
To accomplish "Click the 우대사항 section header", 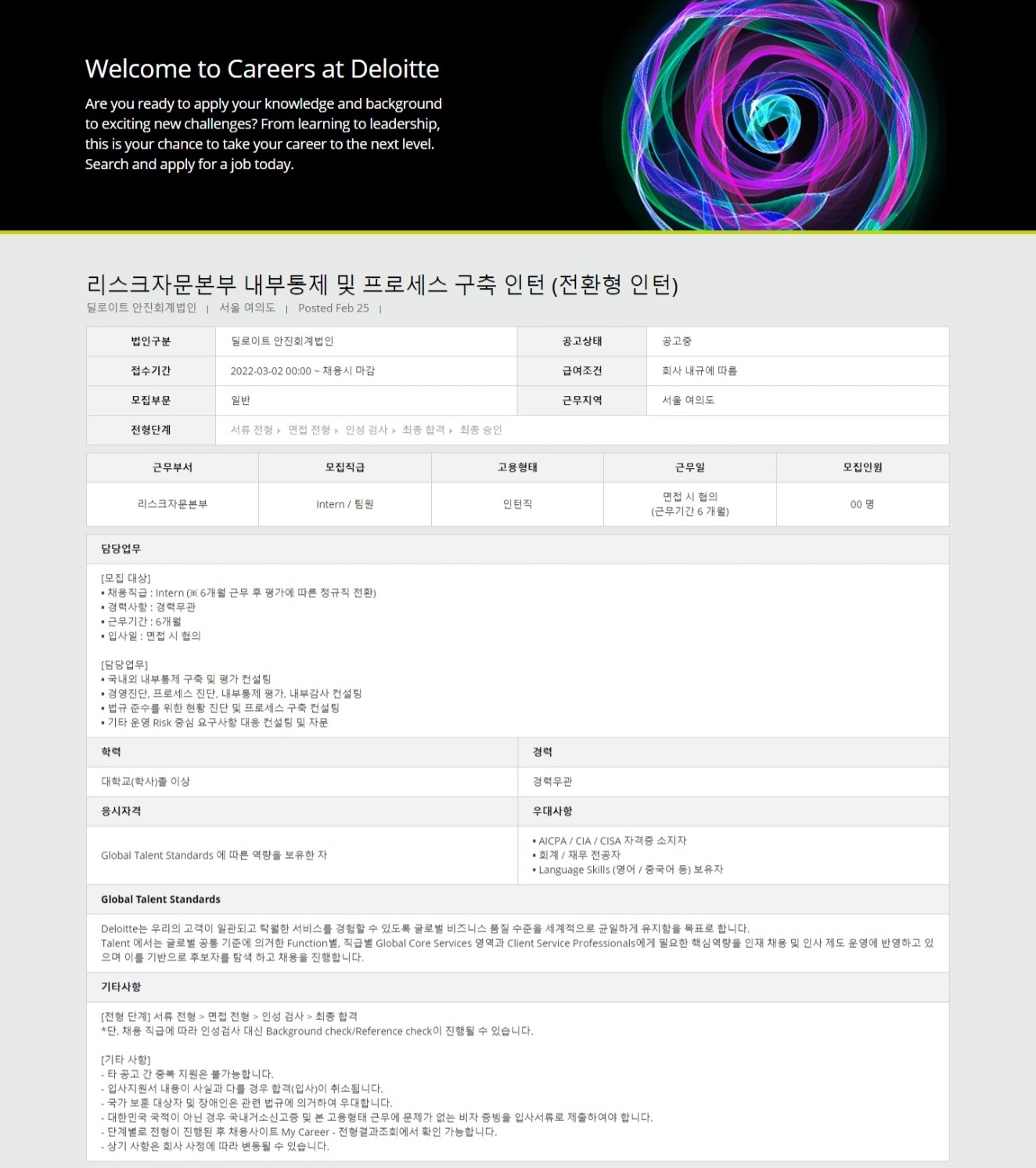I will (x=552, y=811).
